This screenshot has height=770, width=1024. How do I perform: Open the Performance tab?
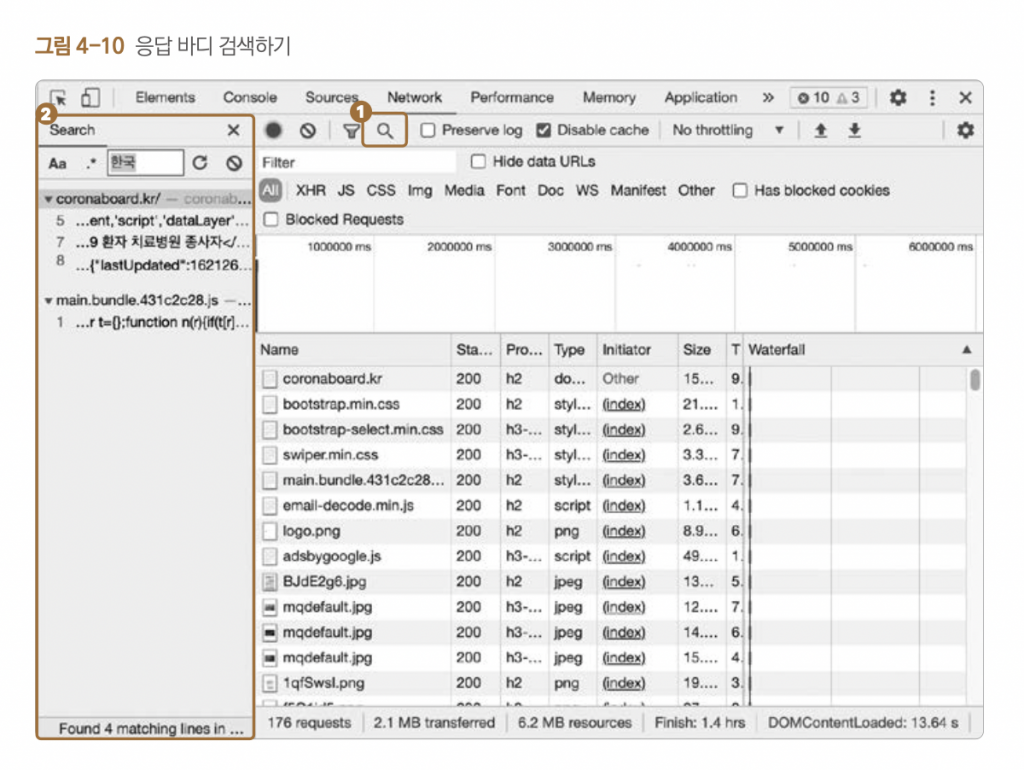point(512,98)
